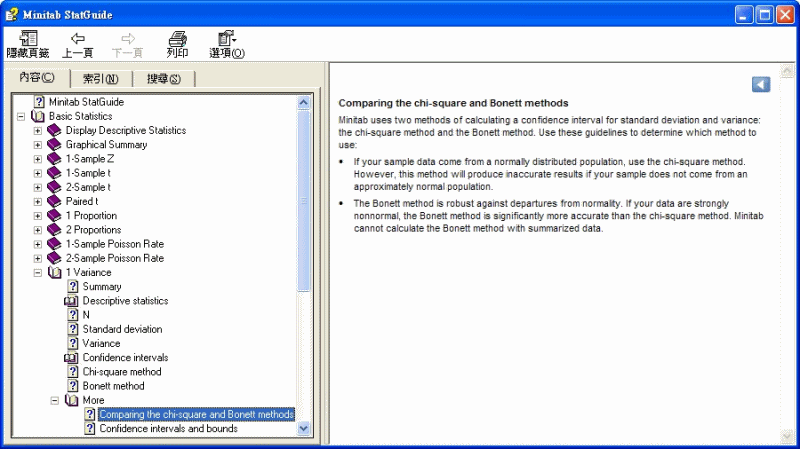Expand the Graphical Summary node

38,145
